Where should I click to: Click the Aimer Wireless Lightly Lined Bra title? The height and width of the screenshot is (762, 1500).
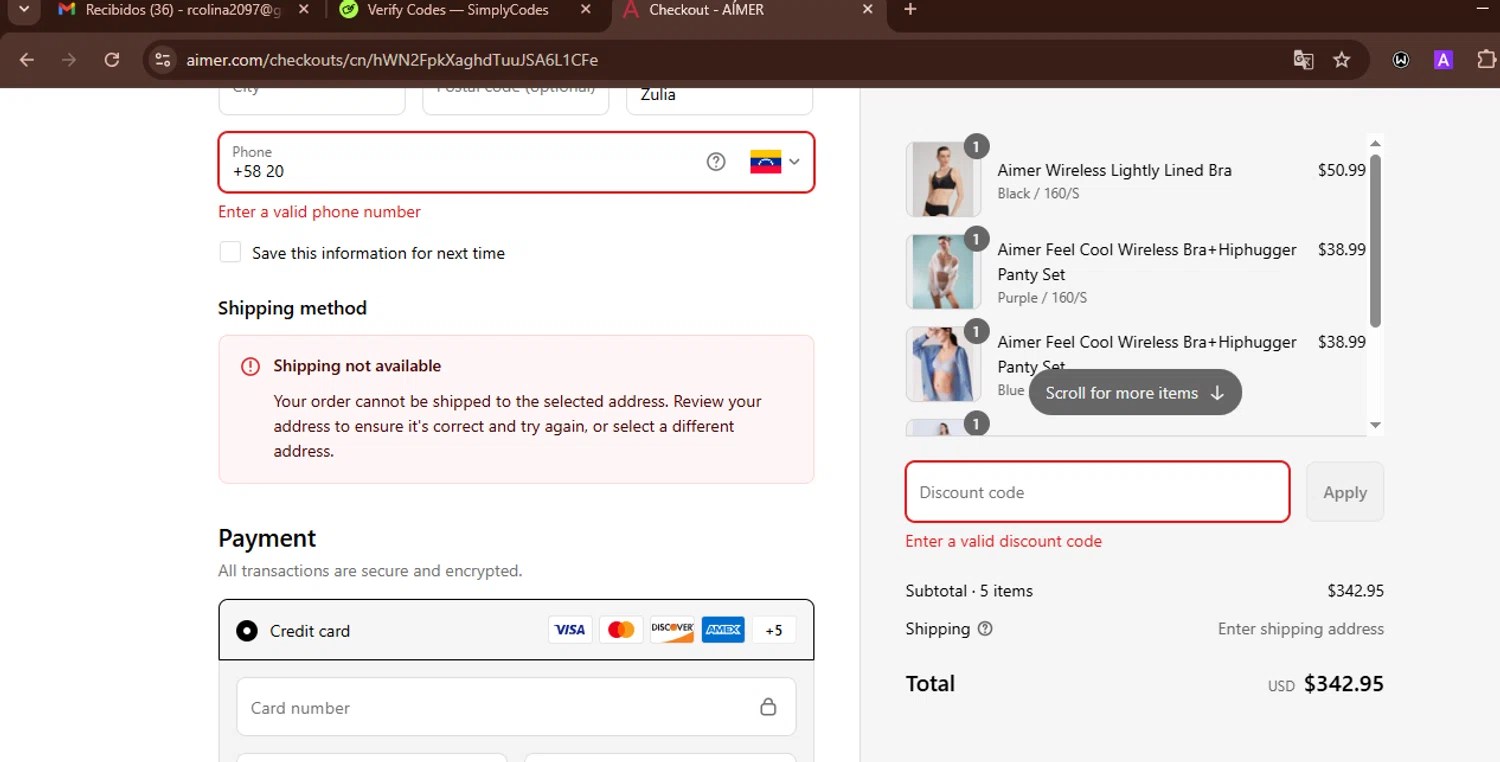(x=1114, y=170)
